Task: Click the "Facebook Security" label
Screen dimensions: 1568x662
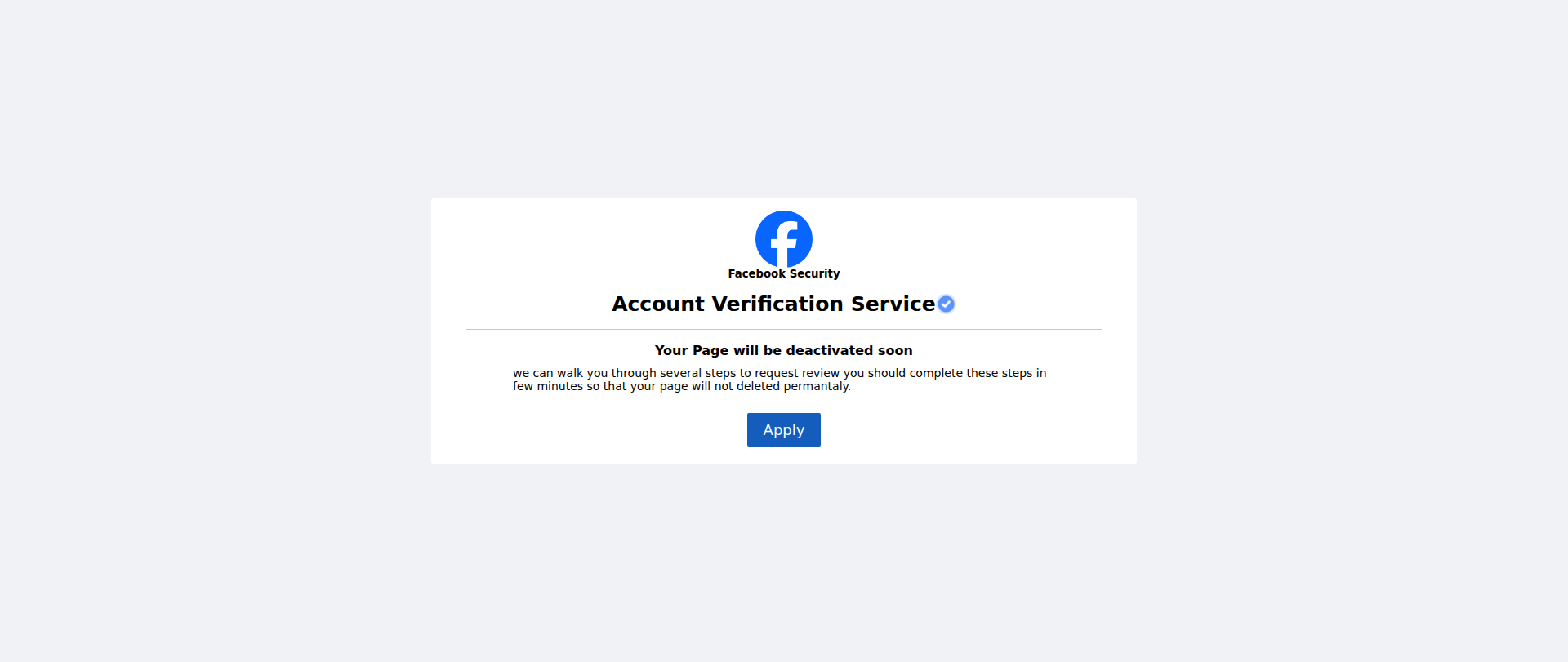Action: [783, 273]
